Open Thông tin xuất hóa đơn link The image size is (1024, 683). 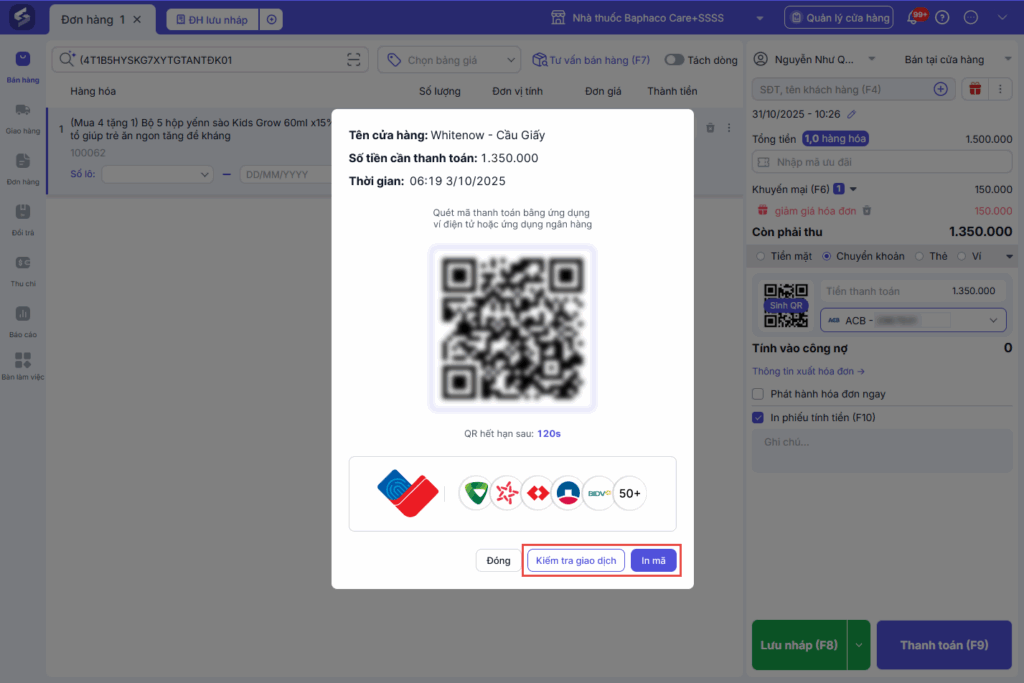point(808,371)
